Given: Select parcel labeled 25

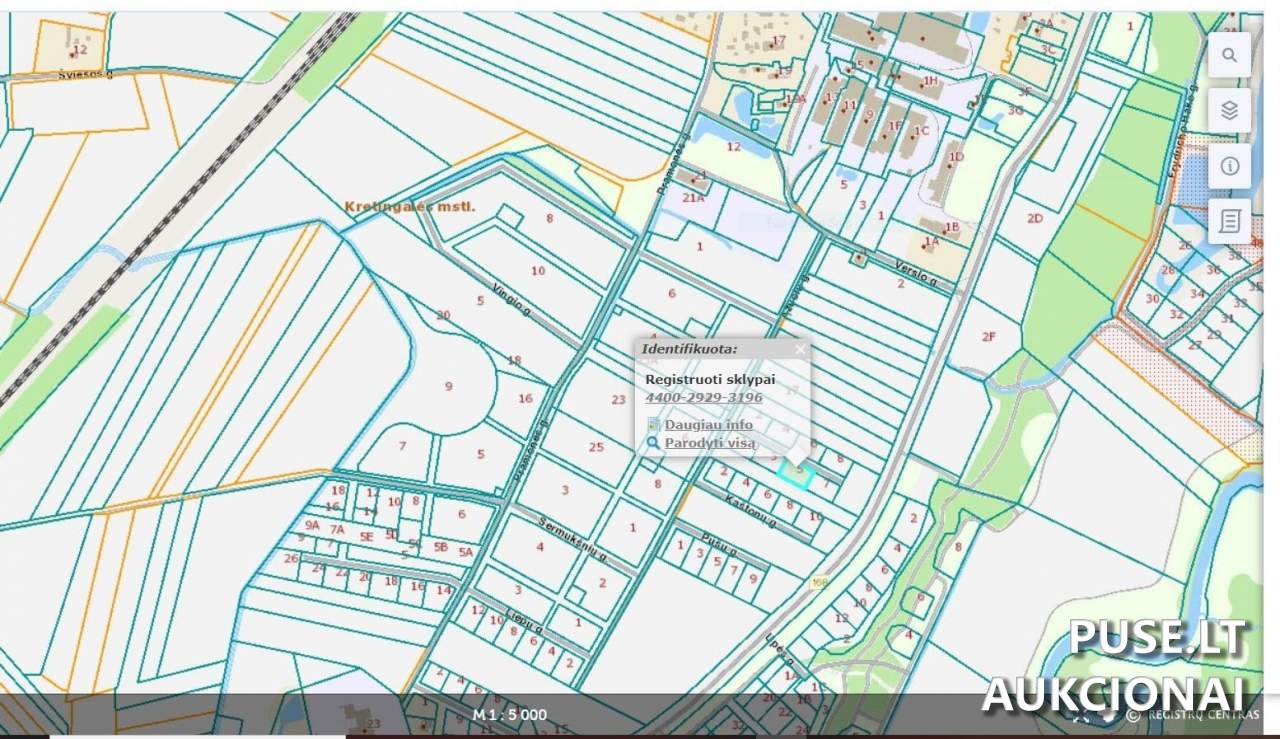Looking at the screenshot, I should coord(596,447).
